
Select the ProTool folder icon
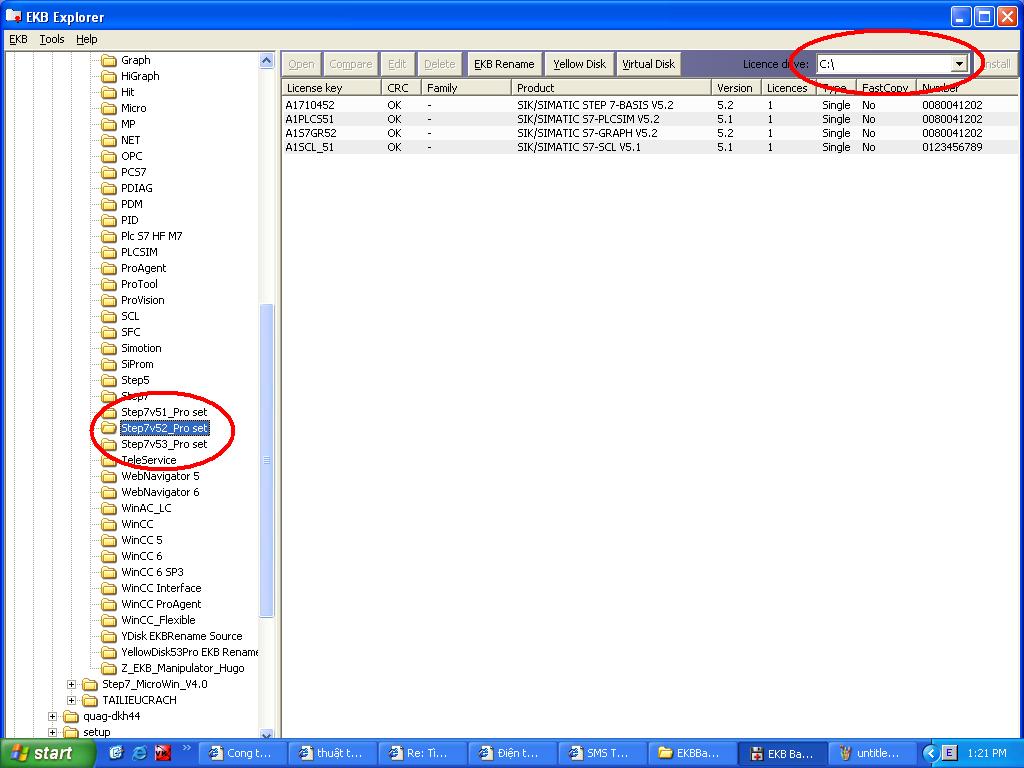pos(108,284)
